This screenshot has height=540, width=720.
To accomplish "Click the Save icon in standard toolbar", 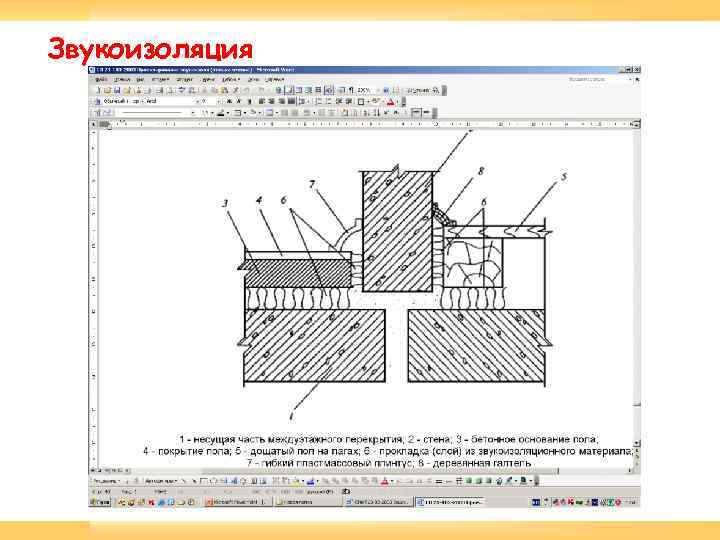I will [x=117, y=90].
